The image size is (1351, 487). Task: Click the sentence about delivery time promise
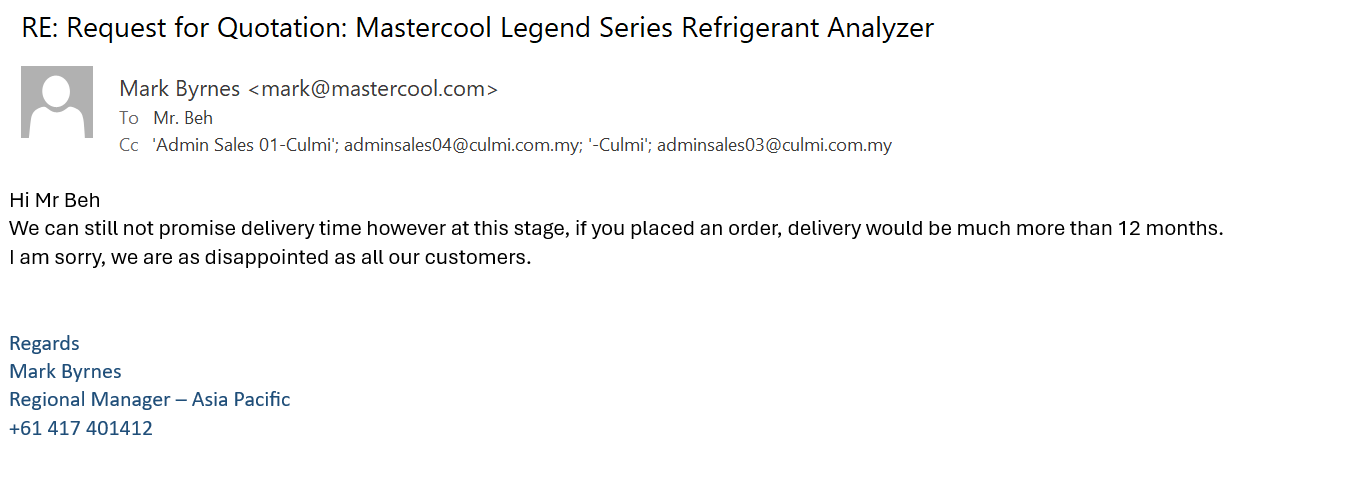(616, 228)
